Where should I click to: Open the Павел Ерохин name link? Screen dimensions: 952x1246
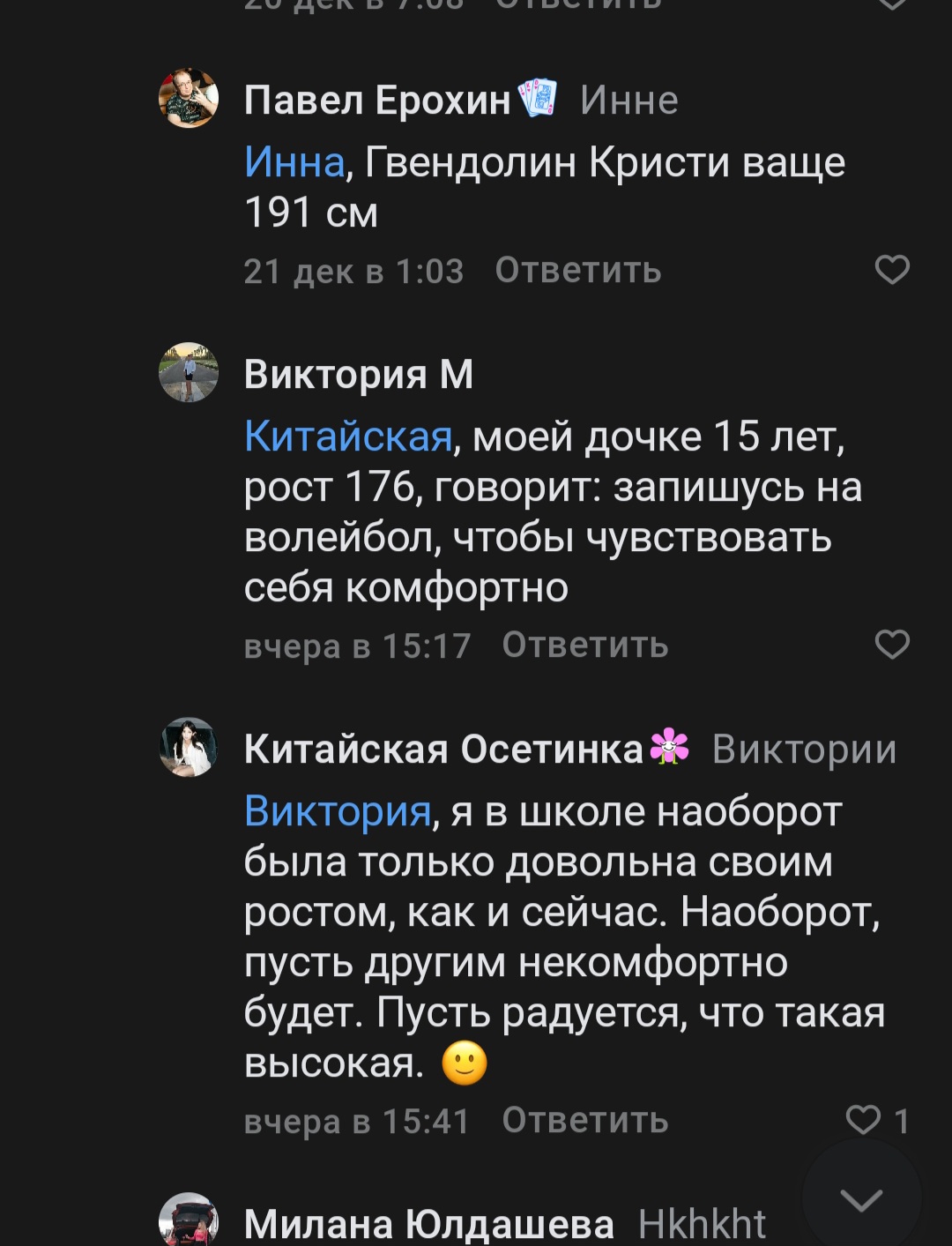pos(377,100)
